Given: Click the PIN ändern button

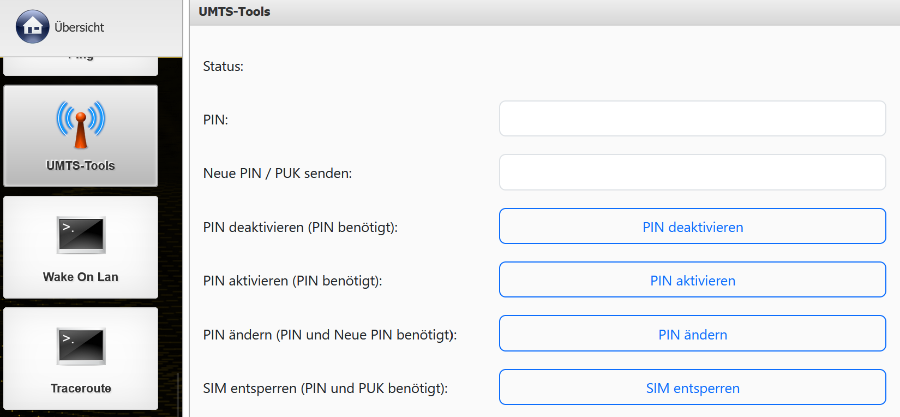Looking at the screenshot, I should tap(692, 334).
